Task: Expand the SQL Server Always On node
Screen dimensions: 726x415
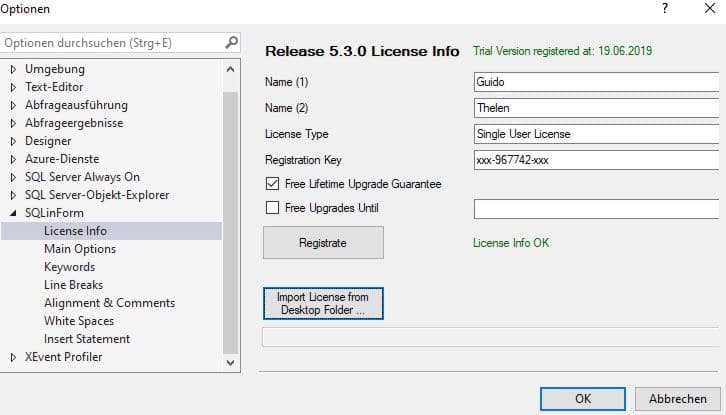Action: (13, 177)
